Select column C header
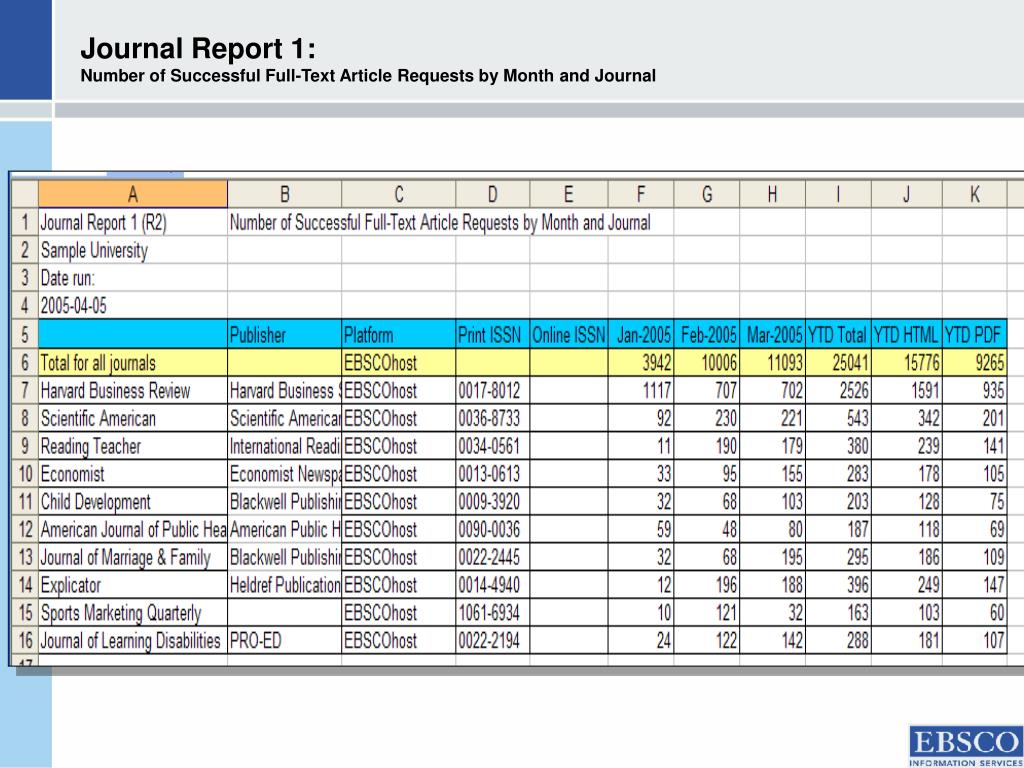Viewport: 1024px width, 768px height. tap(398, 194)
